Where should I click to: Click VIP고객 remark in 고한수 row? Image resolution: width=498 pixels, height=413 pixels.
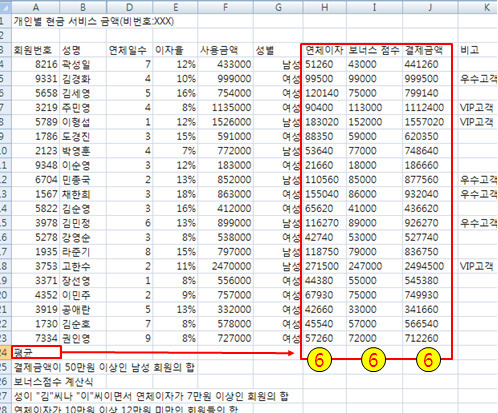(x=478, y=266)
